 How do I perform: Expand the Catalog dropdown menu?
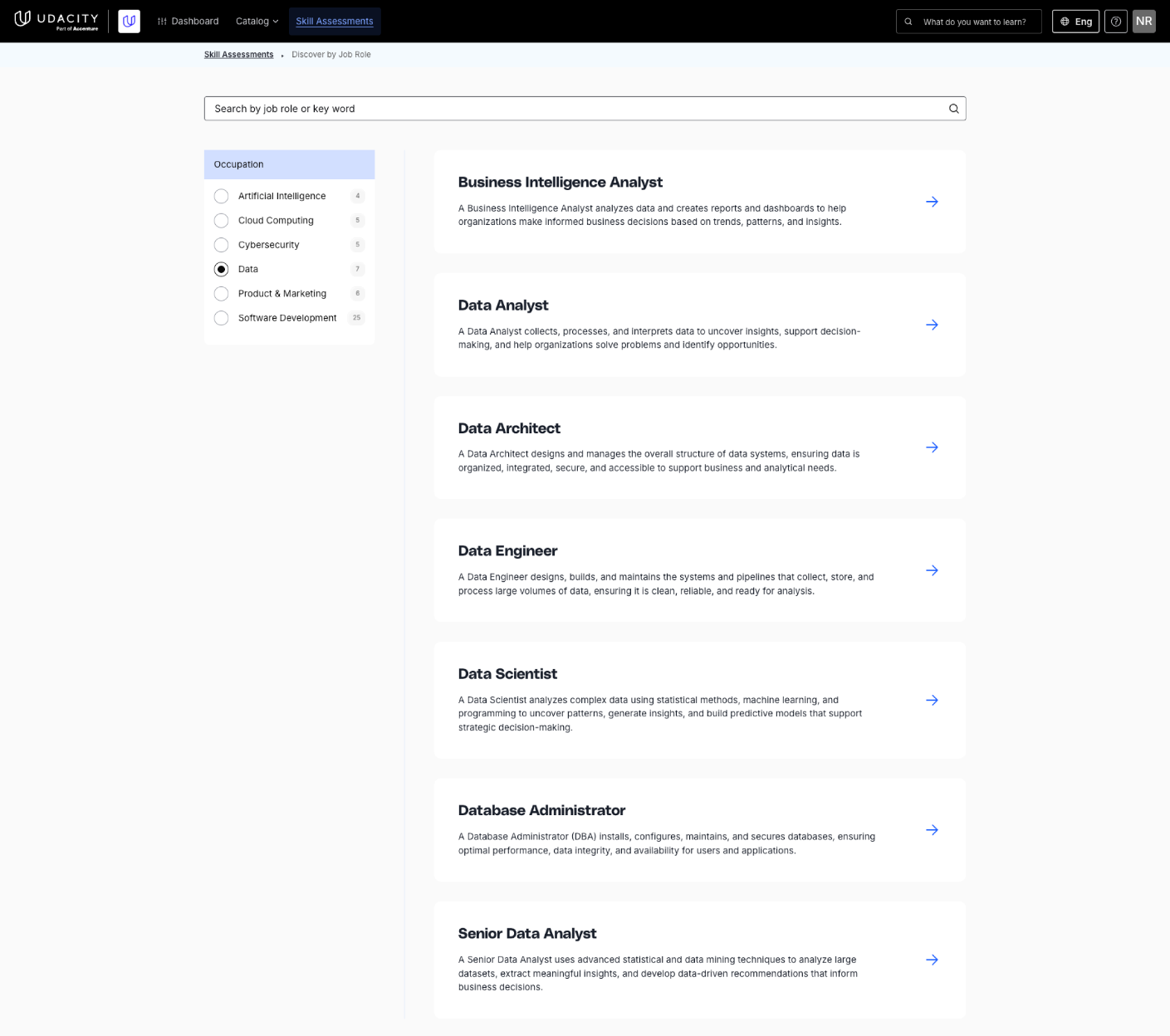click(257, 22)
